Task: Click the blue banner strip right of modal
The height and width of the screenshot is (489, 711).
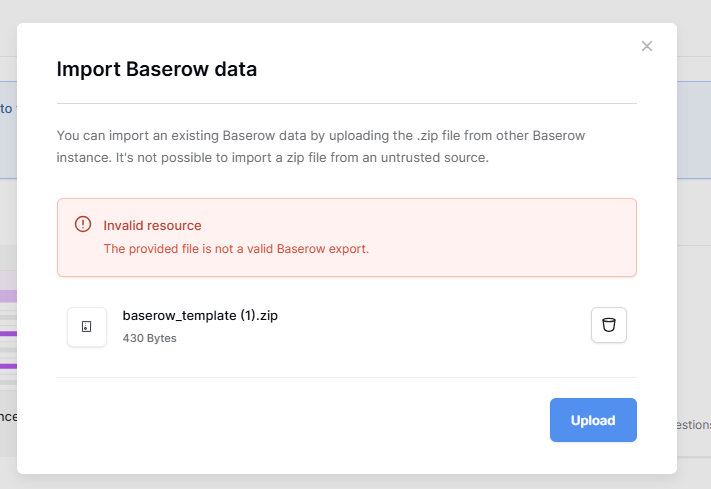Action: point(694,130)
